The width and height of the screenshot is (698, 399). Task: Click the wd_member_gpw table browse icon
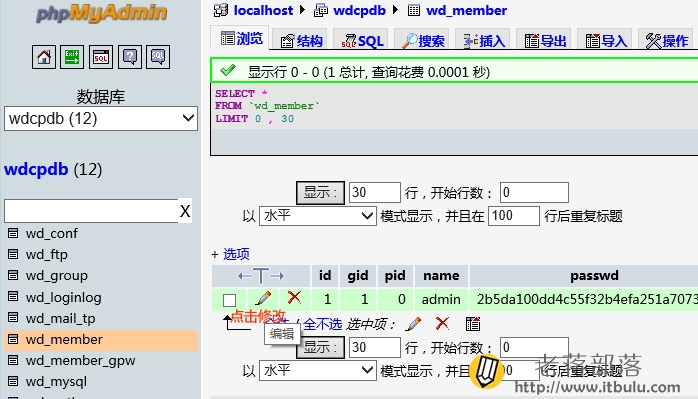coord(13,360)
